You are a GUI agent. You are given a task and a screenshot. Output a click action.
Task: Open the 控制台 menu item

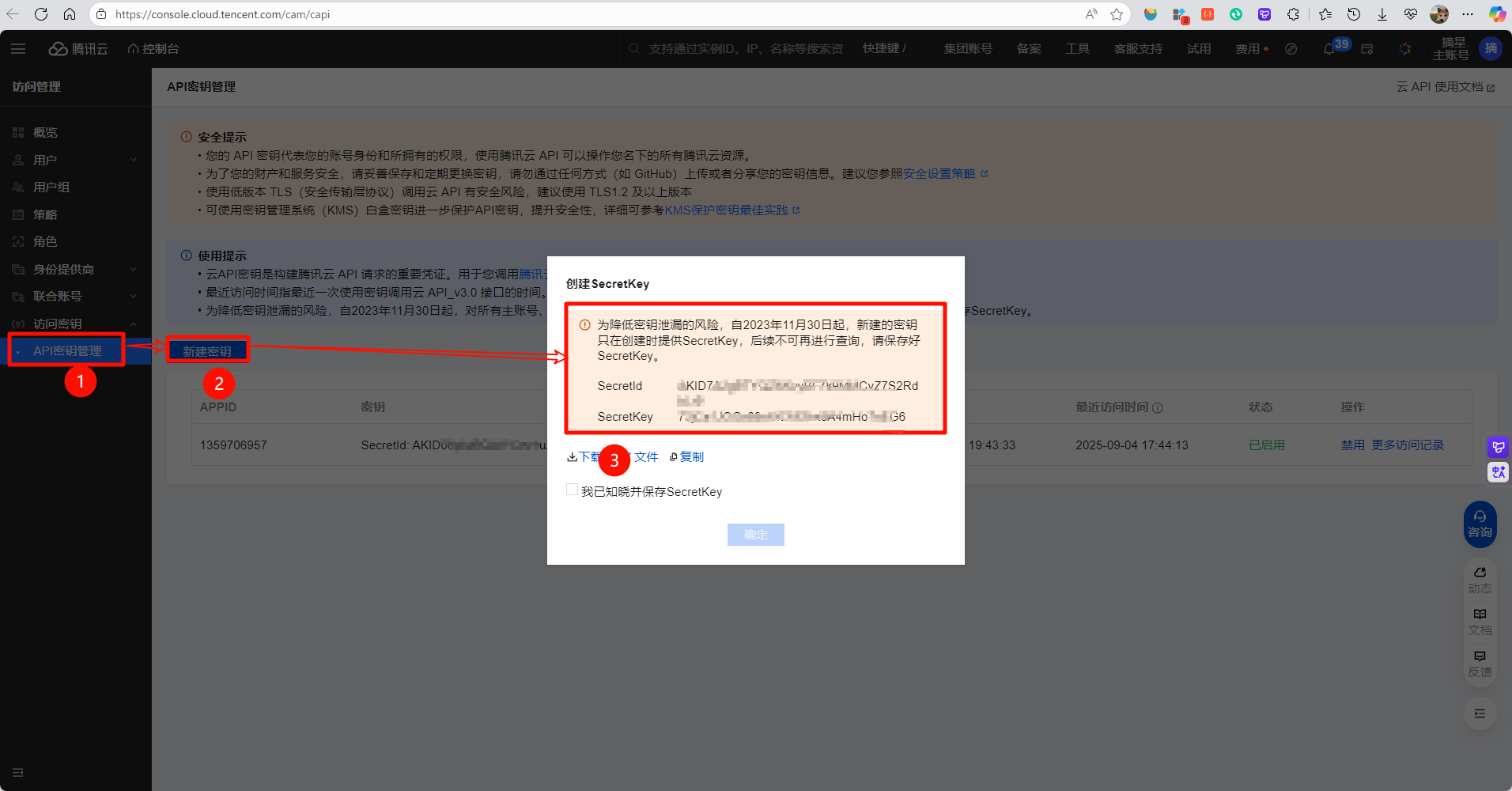coord(153,48)
